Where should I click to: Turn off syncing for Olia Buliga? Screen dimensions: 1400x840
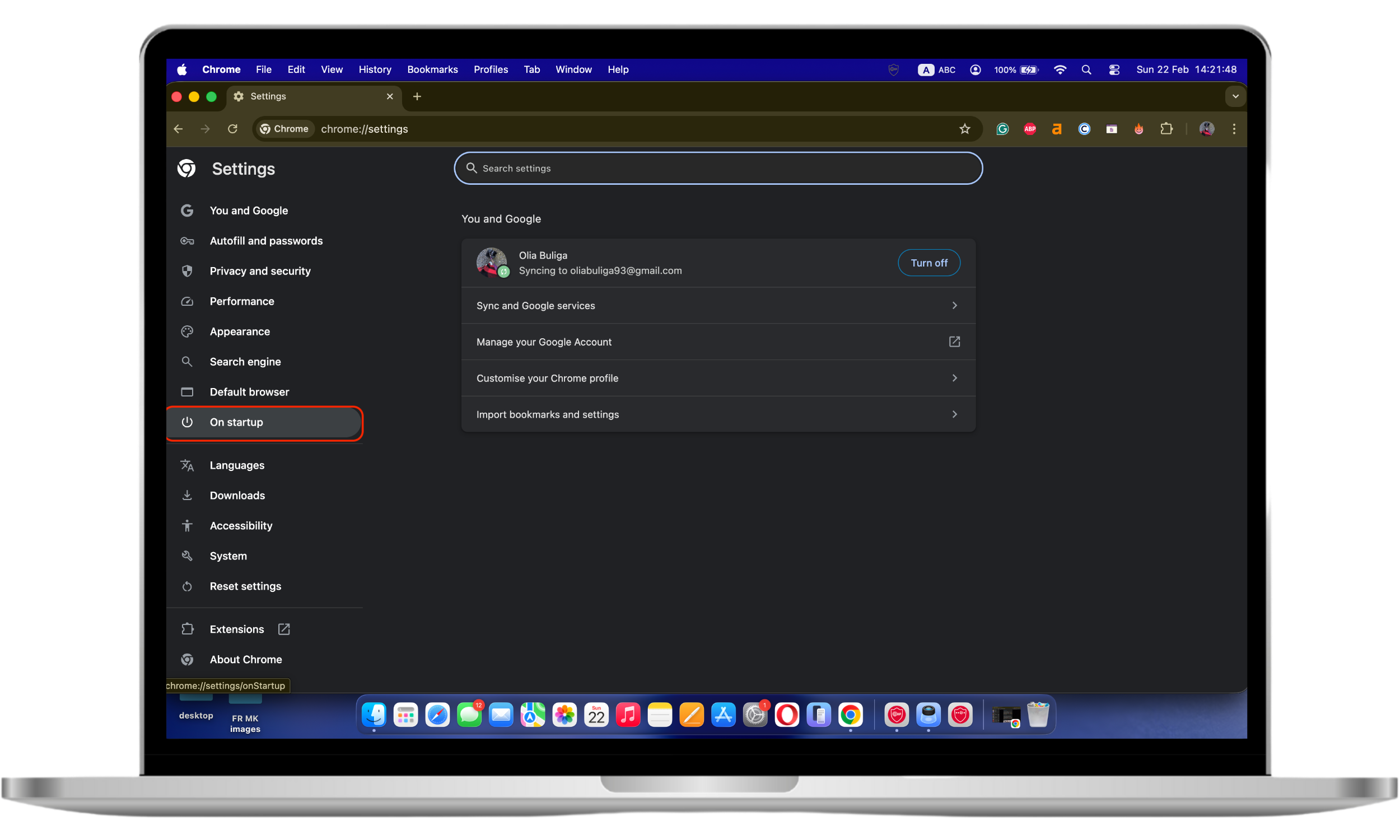click(928, 263)
